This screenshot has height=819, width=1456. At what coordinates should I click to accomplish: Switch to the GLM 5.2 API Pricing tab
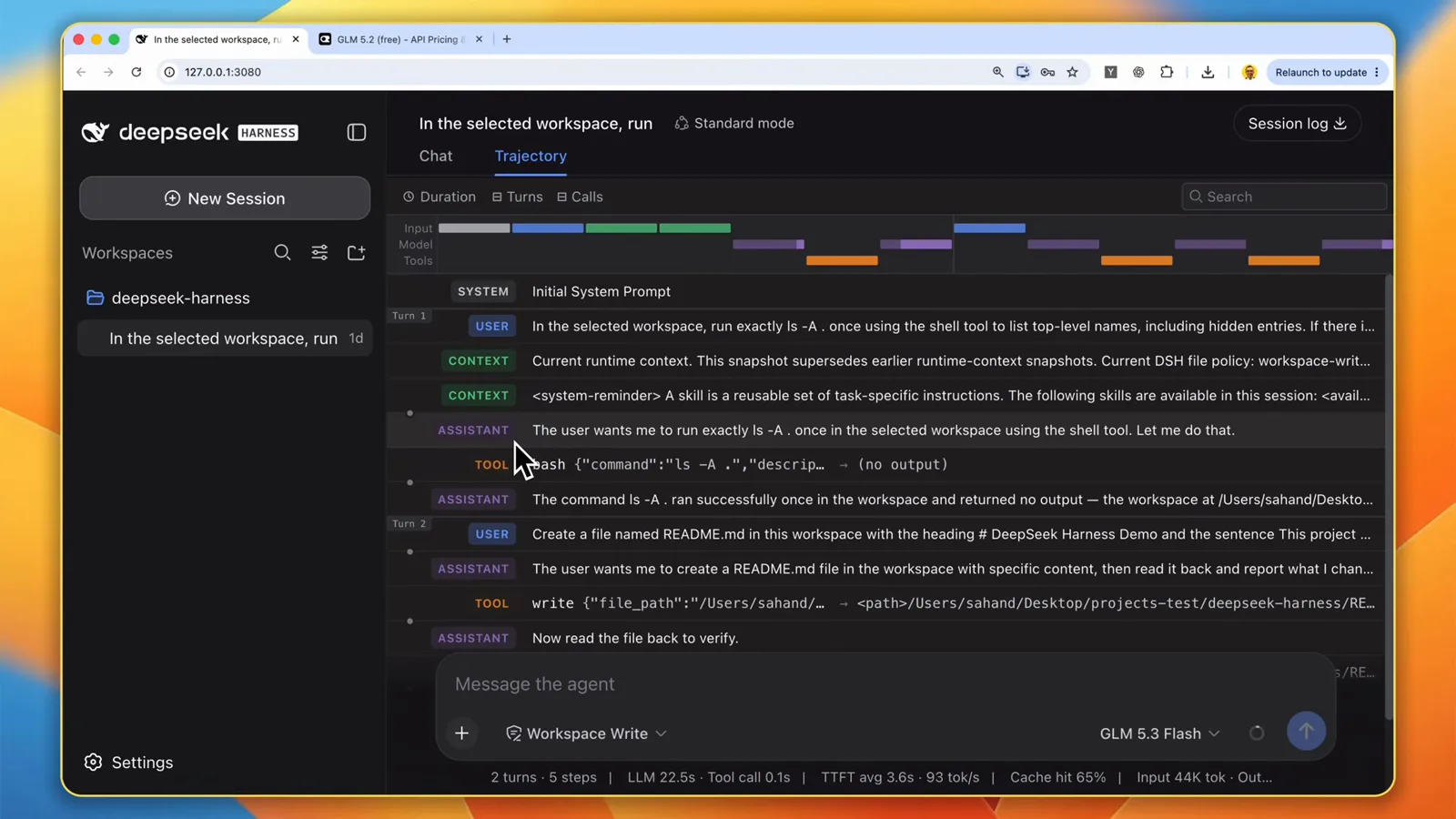pyautogui.click(x=400, y=39)
